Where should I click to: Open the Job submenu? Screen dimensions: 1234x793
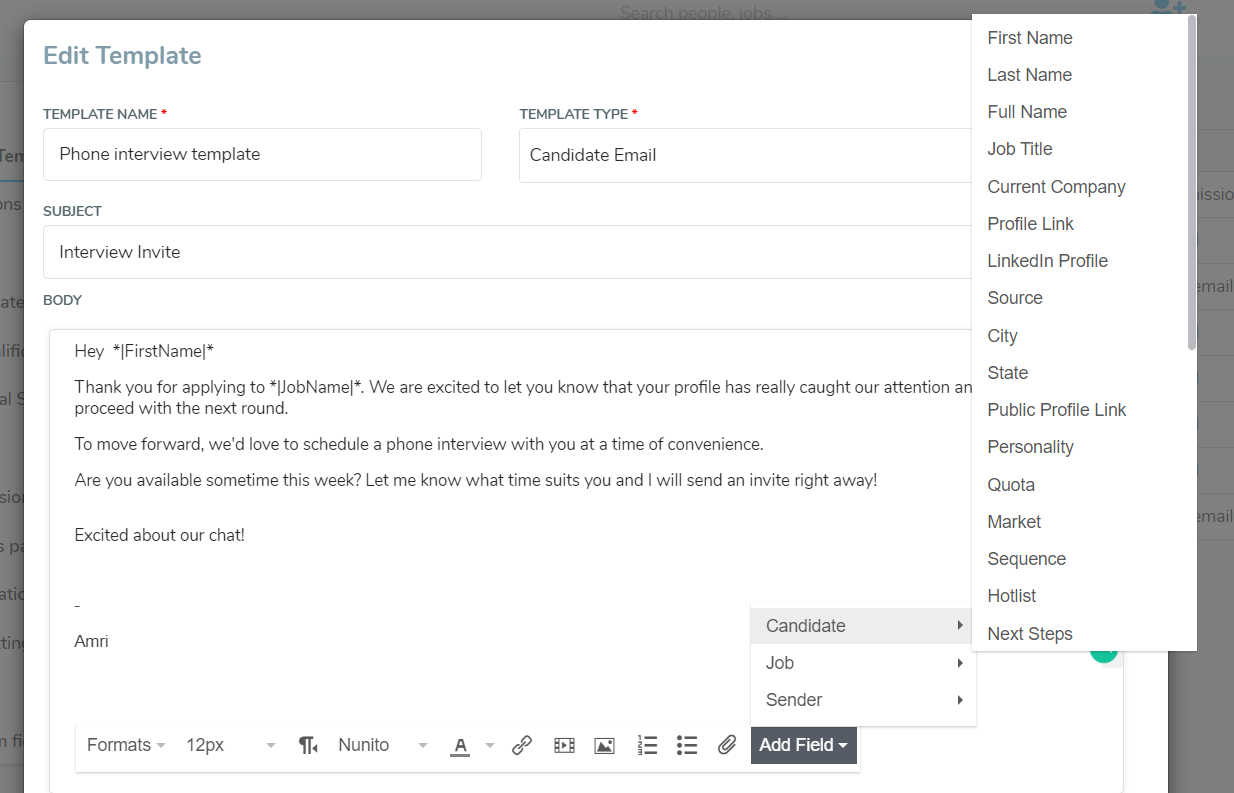[862, 663]
